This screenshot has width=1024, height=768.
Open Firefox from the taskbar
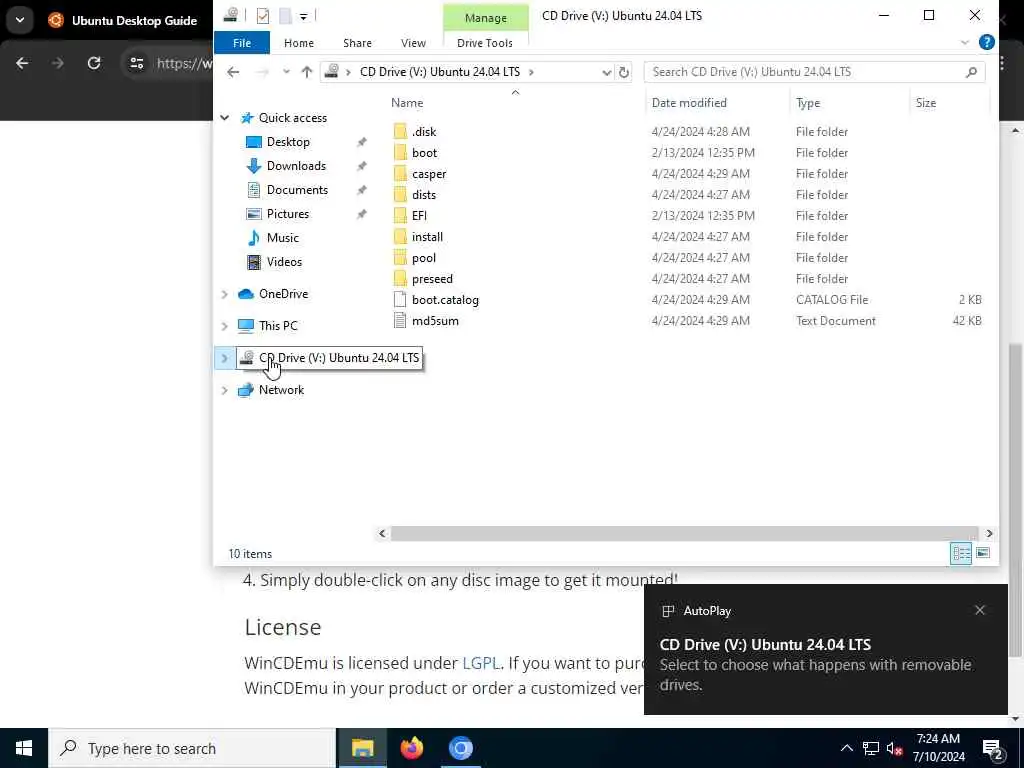tap(411, 748)
